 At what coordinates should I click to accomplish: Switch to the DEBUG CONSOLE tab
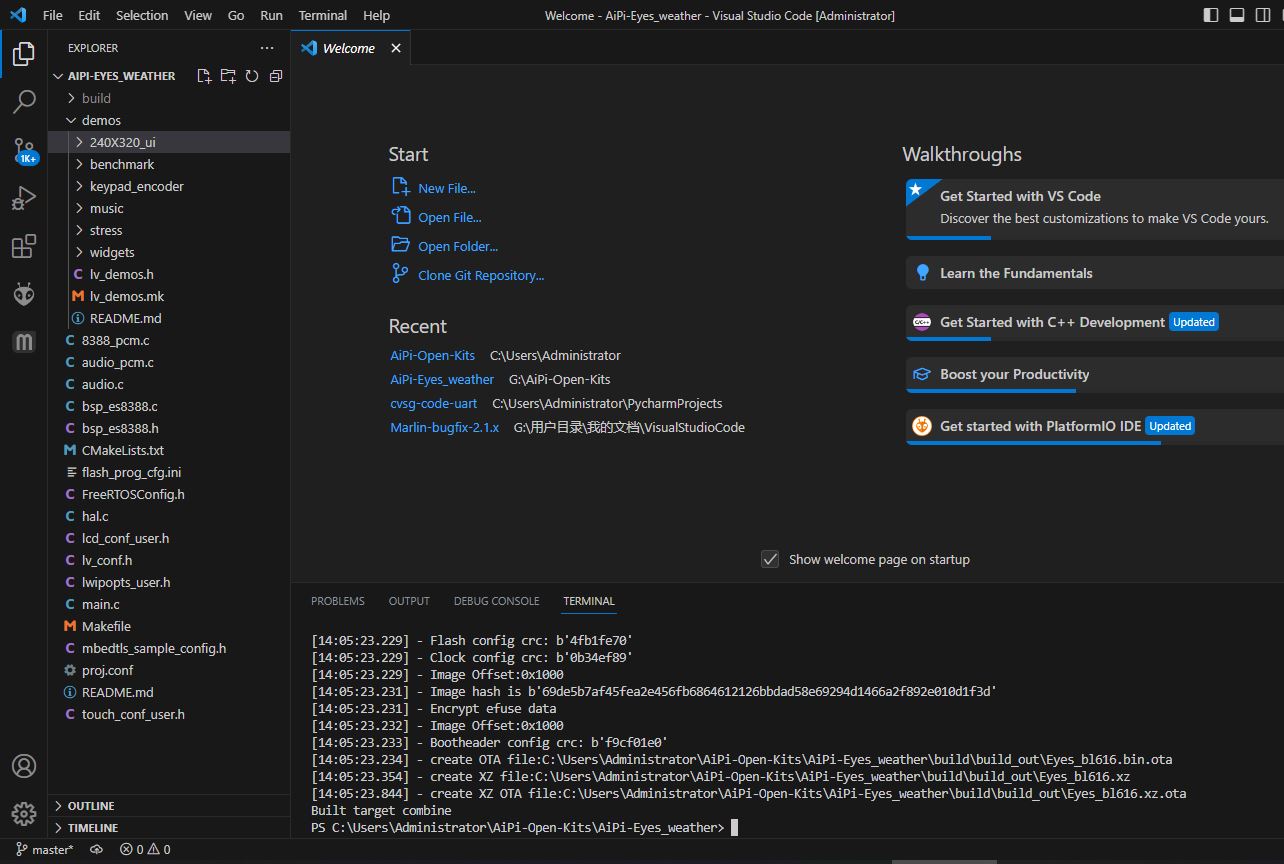(x=496, y=601)
